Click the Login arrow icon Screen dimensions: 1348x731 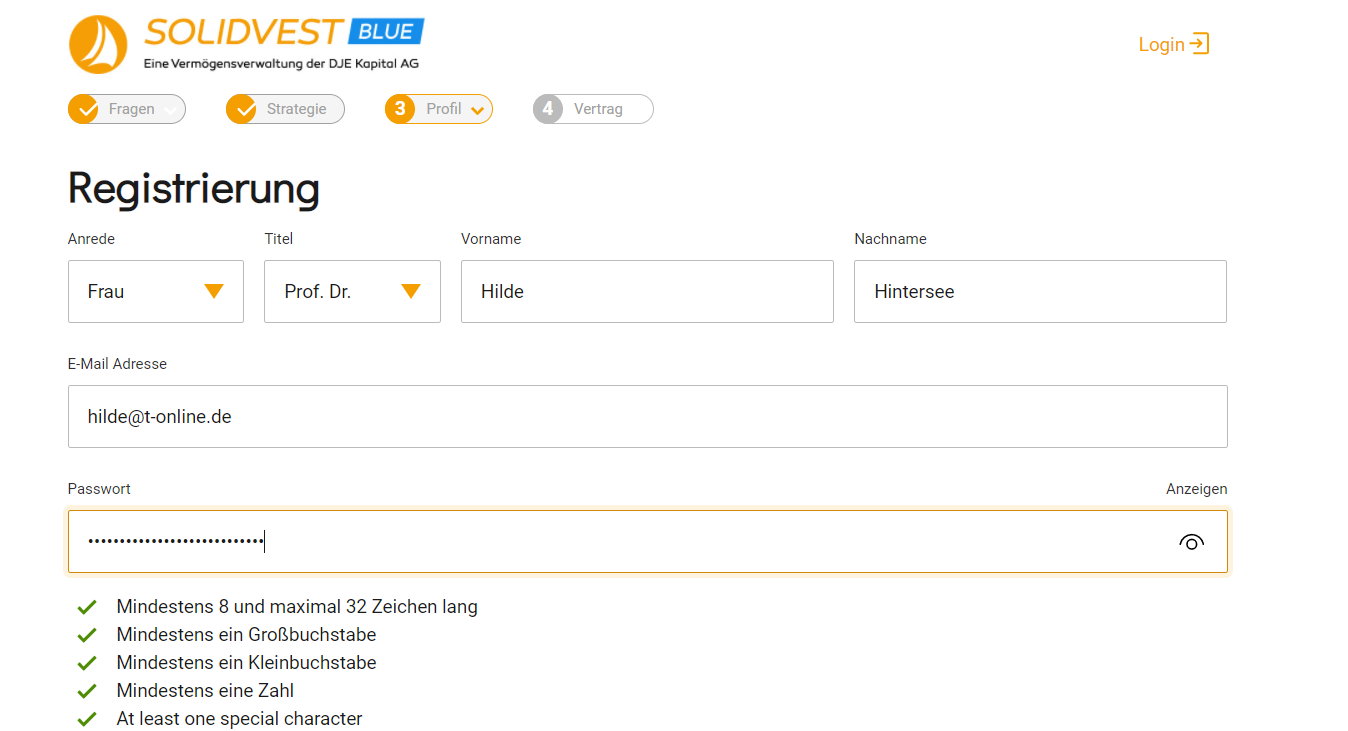[x=1199, y=44]
